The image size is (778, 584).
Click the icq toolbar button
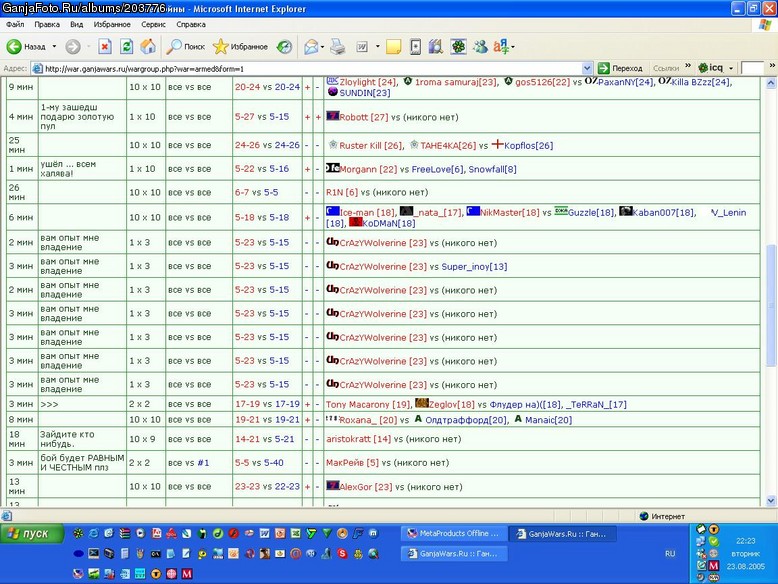711,67
